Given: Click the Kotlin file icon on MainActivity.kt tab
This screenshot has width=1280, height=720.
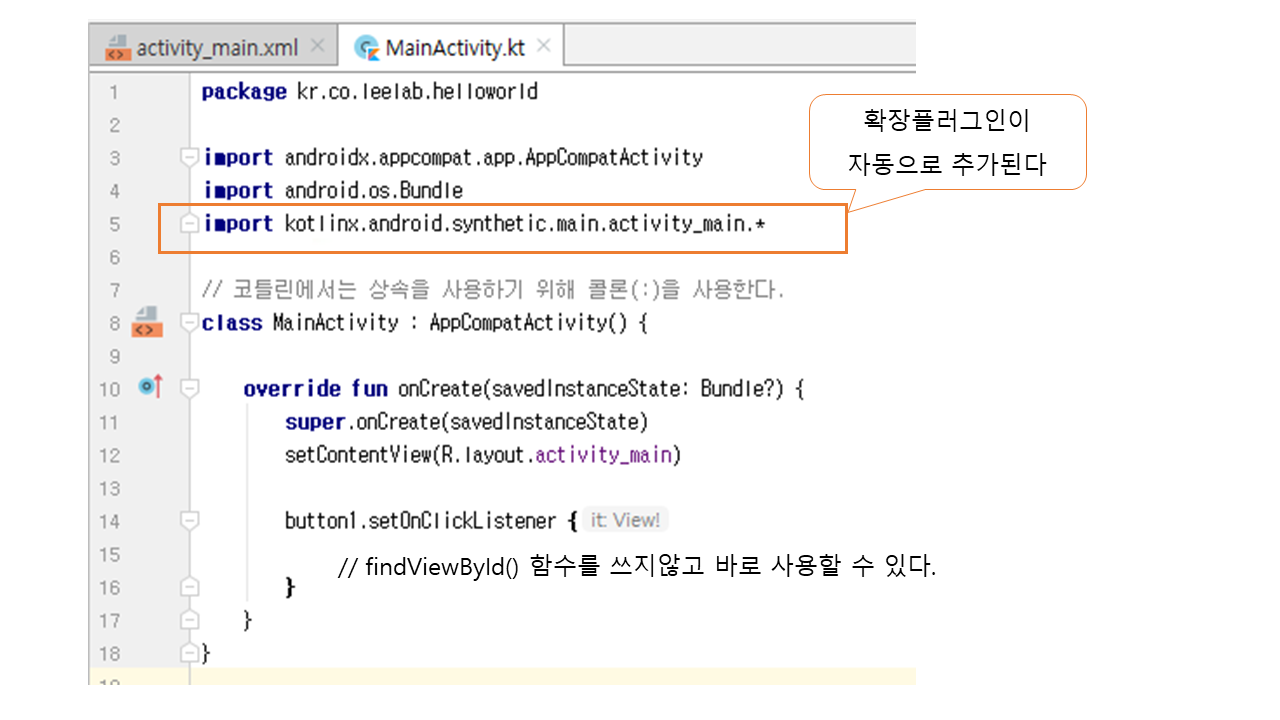Looking at the screenshot, I should tap(368, 47).
